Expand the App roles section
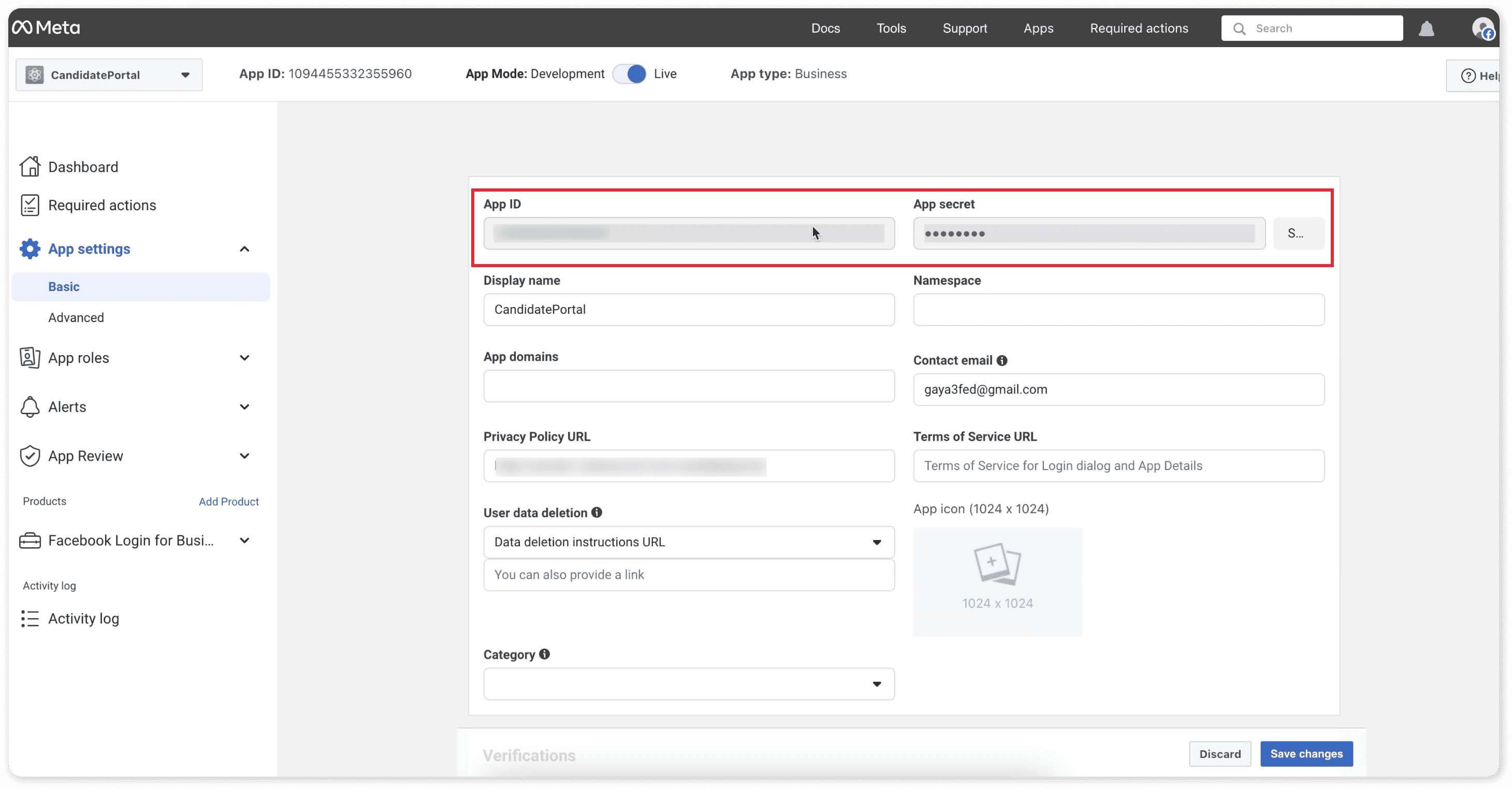This screenshot has height=789, width=1512. pos(245,358)
